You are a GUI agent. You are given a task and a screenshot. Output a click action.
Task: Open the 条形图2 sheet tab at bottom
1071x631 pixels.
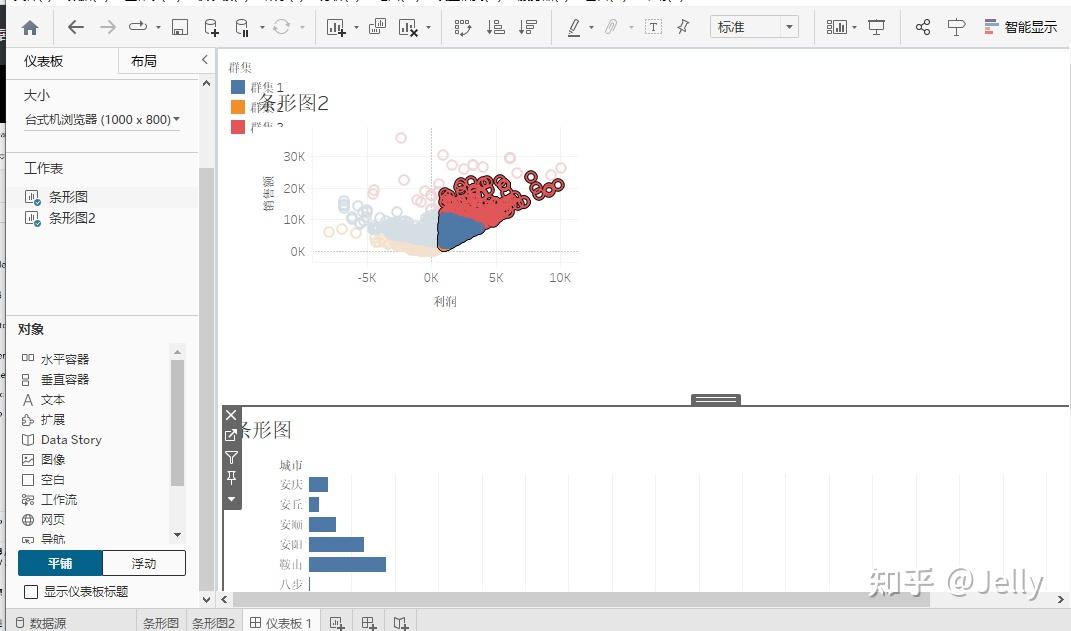point(214,623)
